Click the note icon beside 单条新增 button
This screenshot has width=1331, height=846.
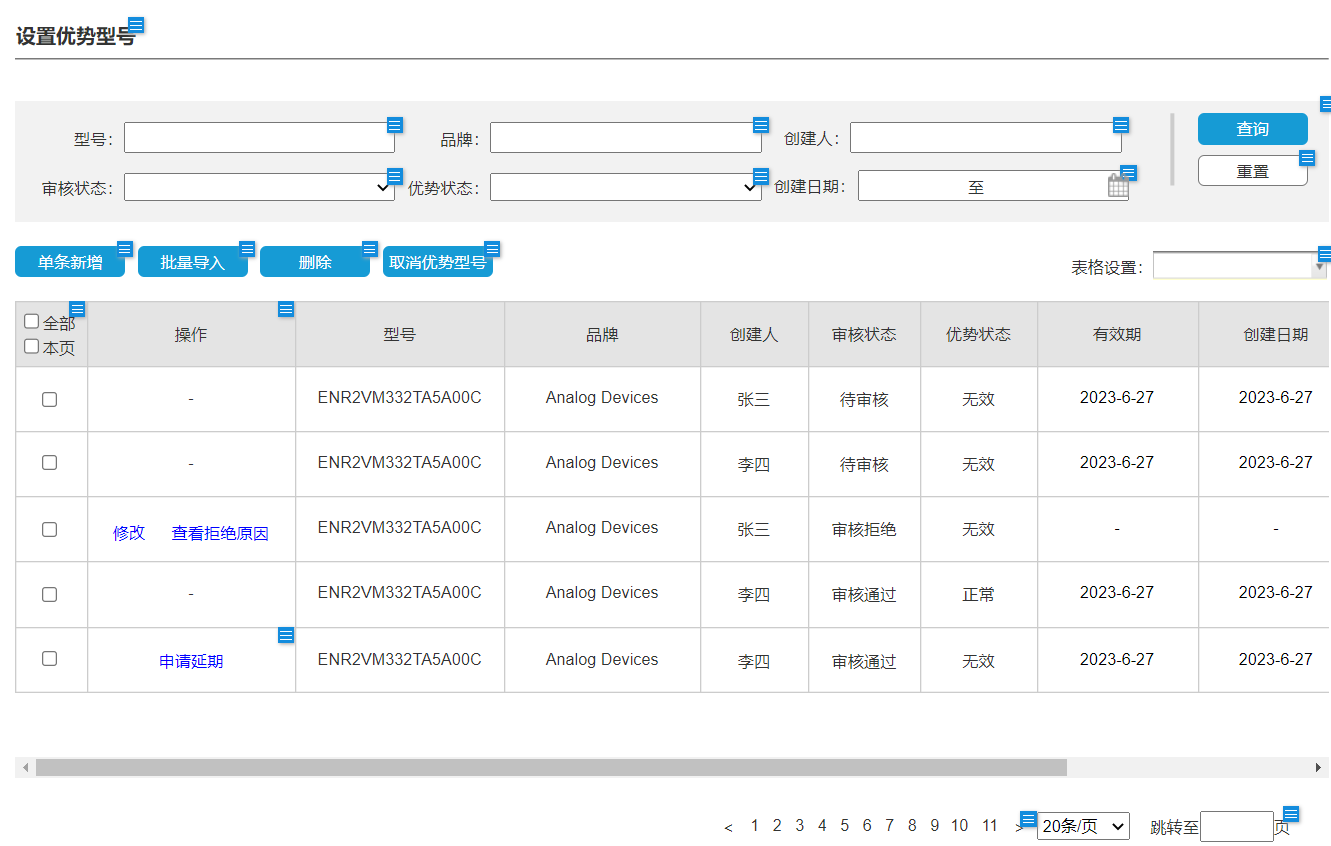(125, 249)
